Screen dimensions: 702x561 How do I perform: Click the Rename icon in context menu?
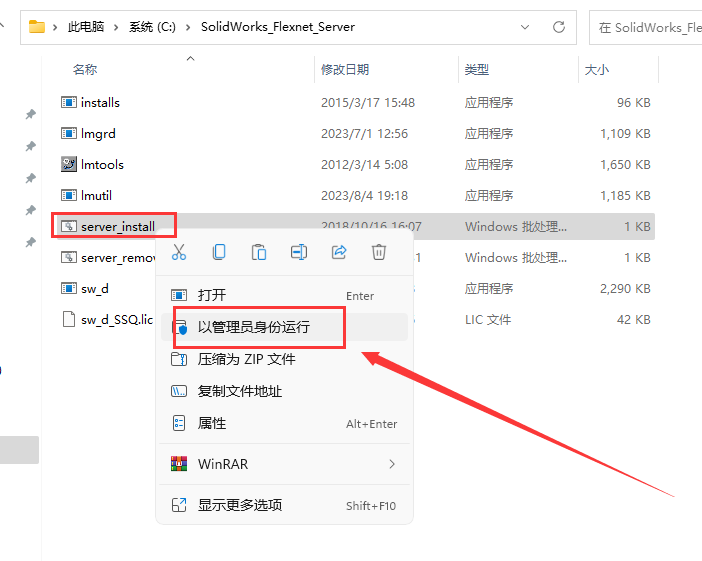tap(299, 252)
